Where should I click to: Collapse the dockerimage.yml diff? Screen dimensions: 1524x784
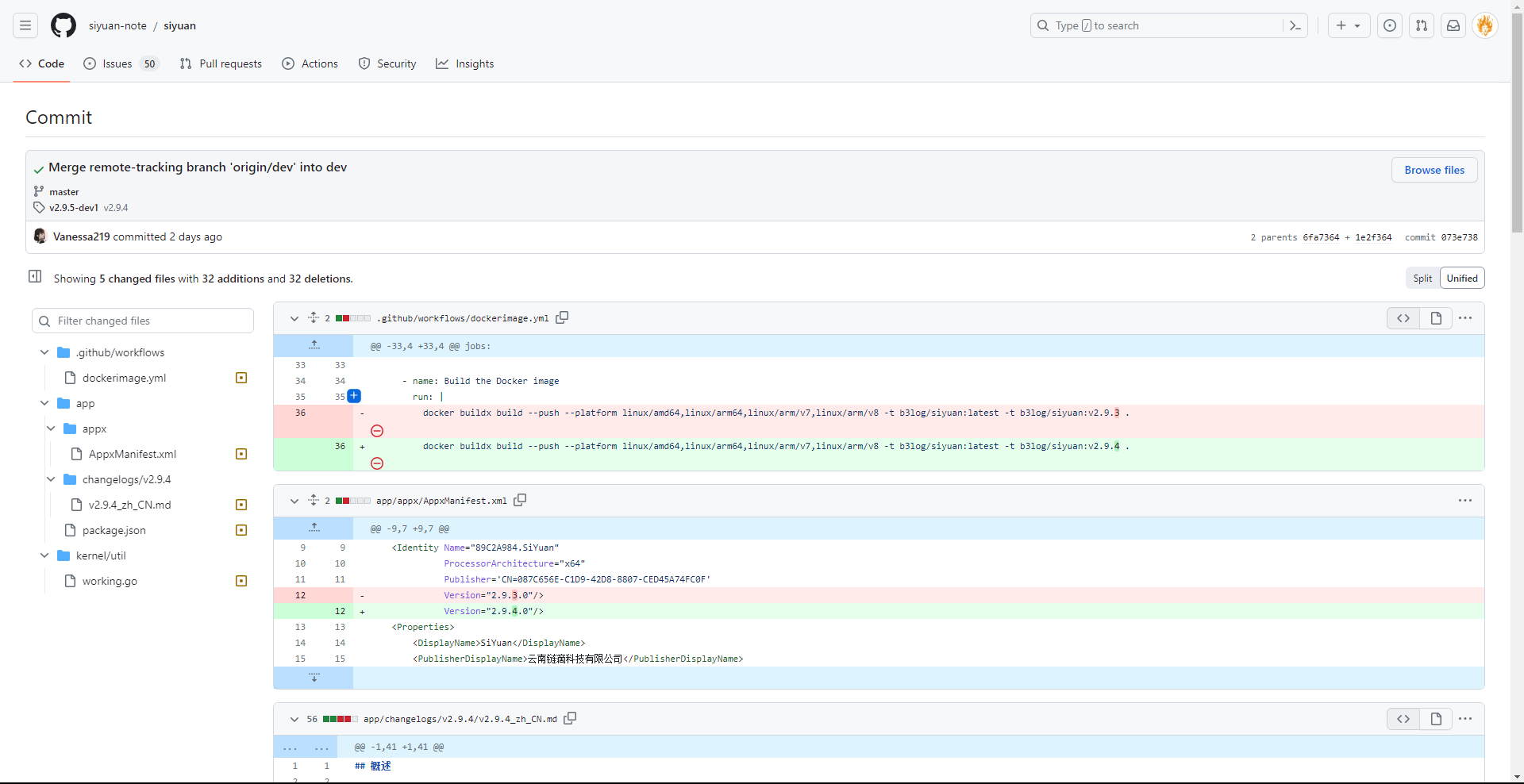pos(294,318)
